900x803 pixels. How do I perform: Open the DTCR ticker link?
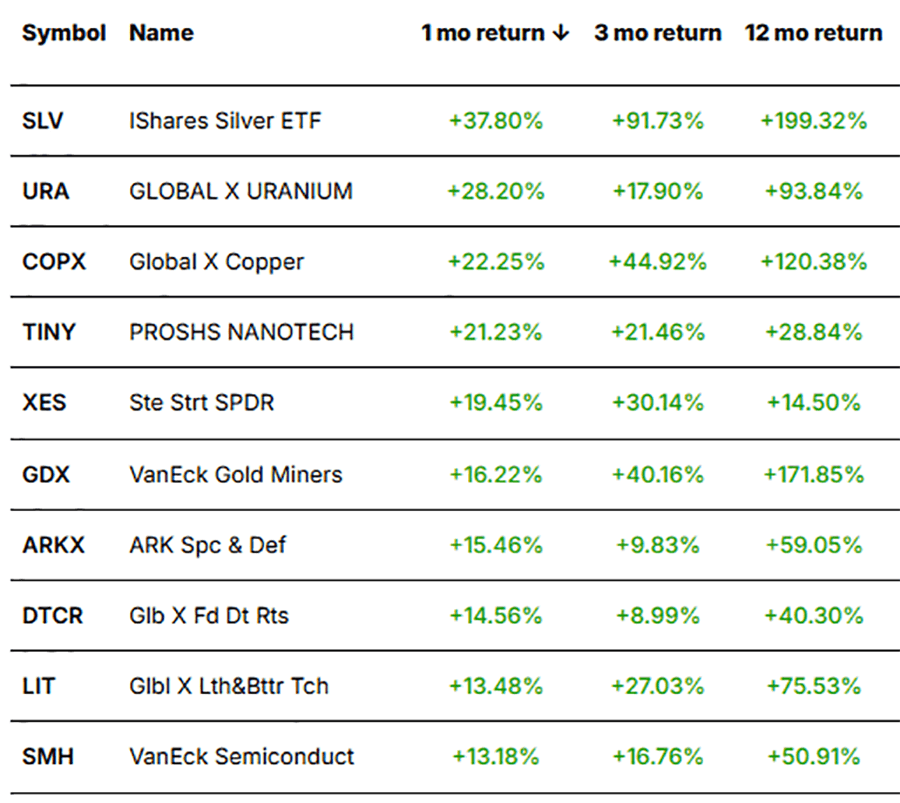[53, 615]
